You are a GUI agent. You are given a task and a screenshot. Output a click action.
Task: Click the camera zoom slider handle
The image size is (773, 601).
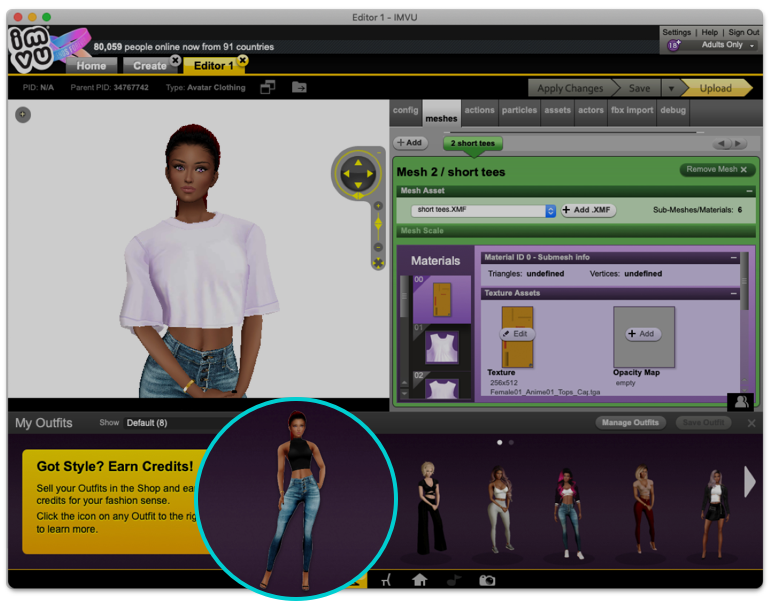pyautogui.click(x=378, y=224)
